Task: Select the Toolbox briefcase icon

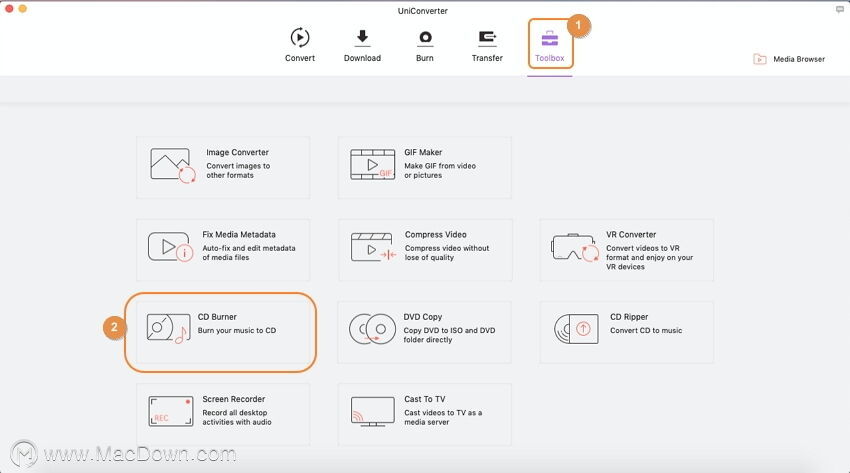Action: tap(550, 38)
